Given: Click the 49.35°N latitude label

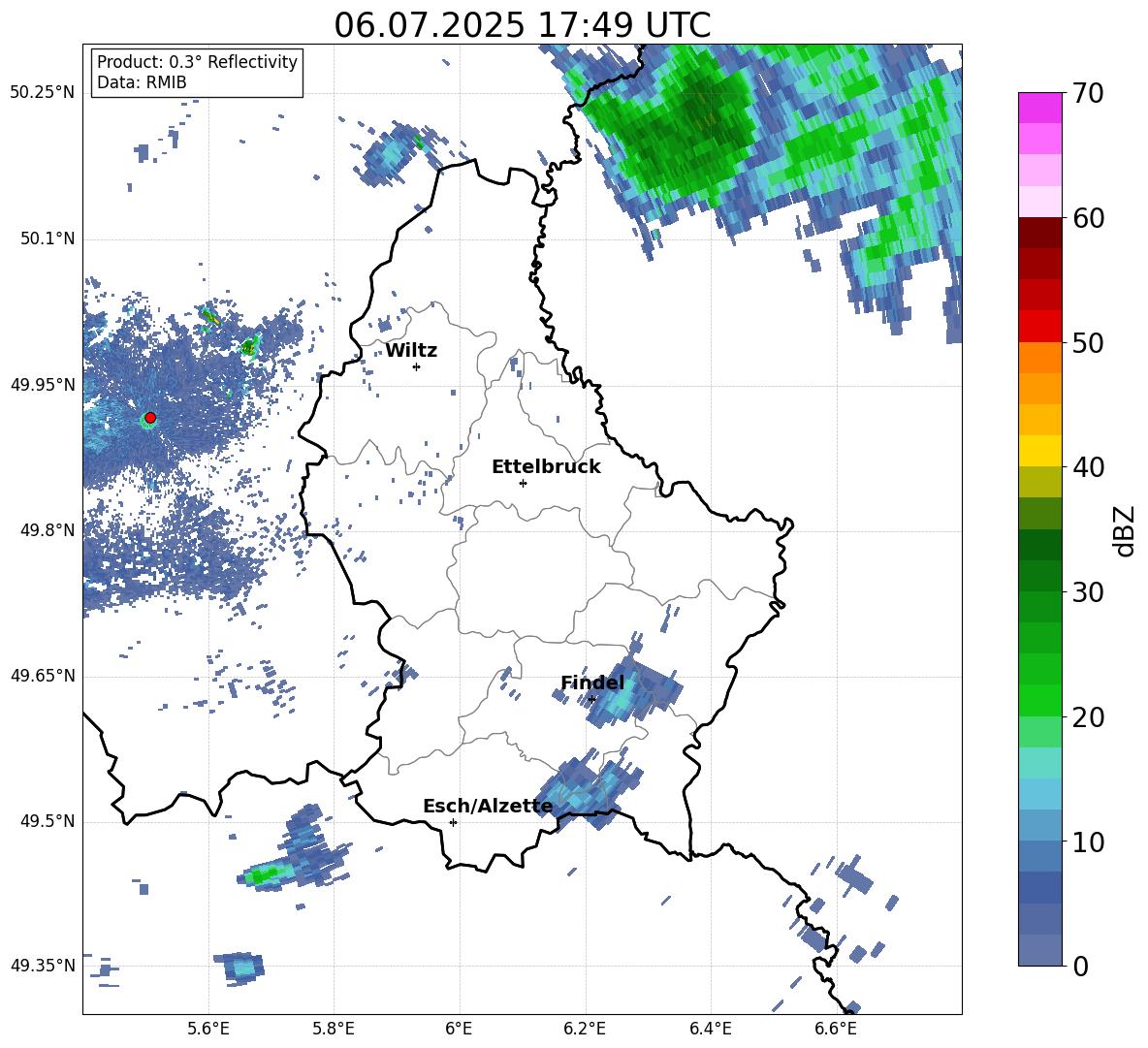Looking at the screenshot, I should click(x=43, y=966).
